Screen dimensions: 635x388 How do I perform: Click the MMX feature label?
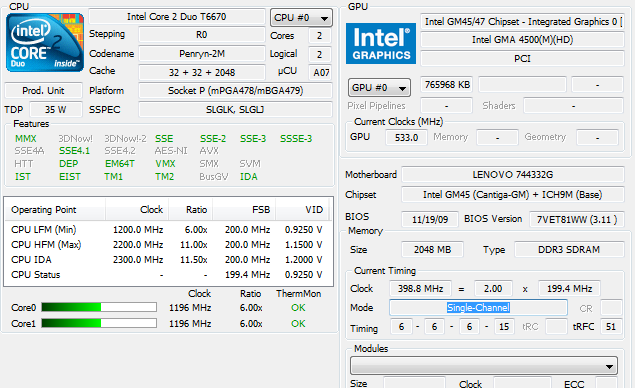26,139
